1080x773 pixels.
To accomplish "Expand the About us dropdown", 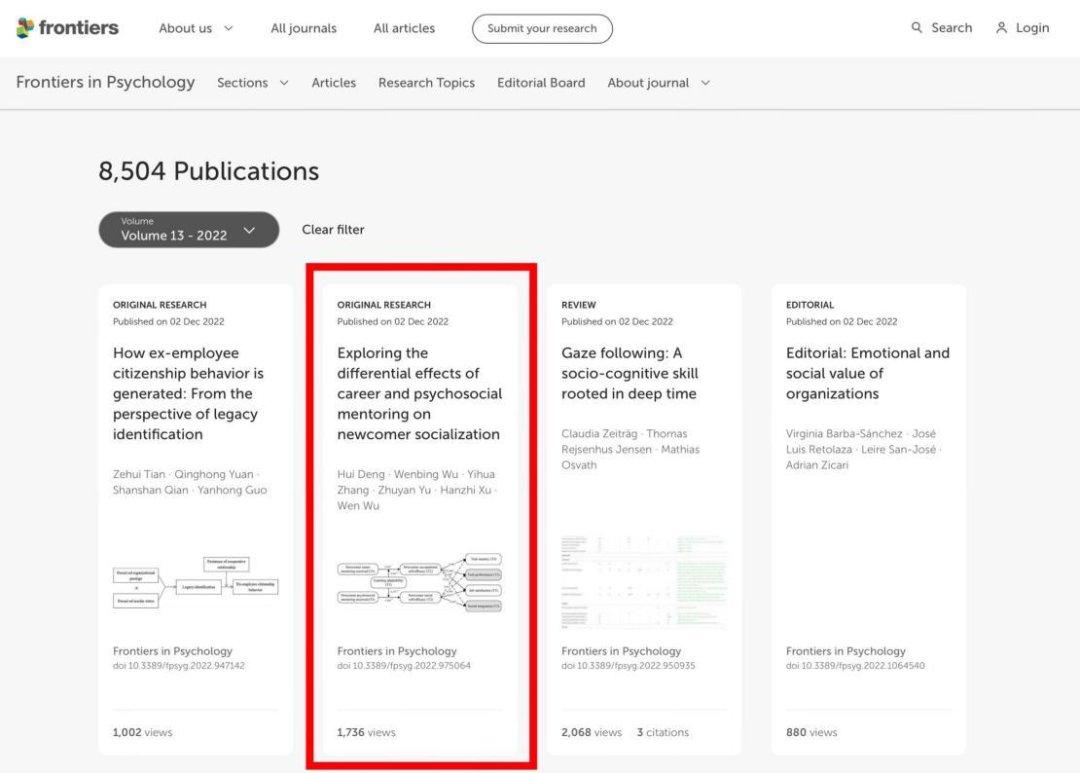I will [196, 28].
